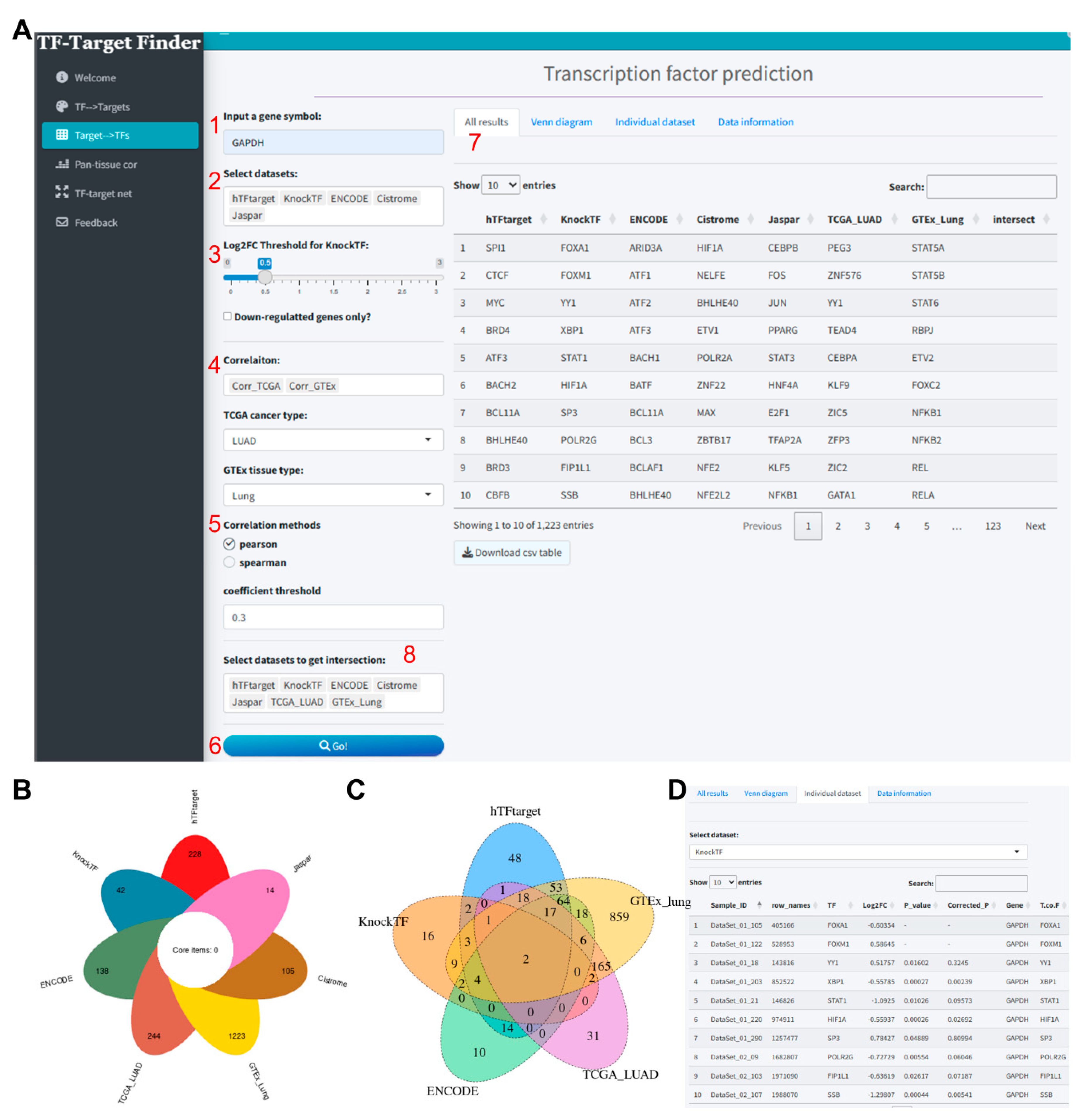Click the Target-->TFs table icon
Screen dimensions: 1080x1120
[x=62, y=135]
